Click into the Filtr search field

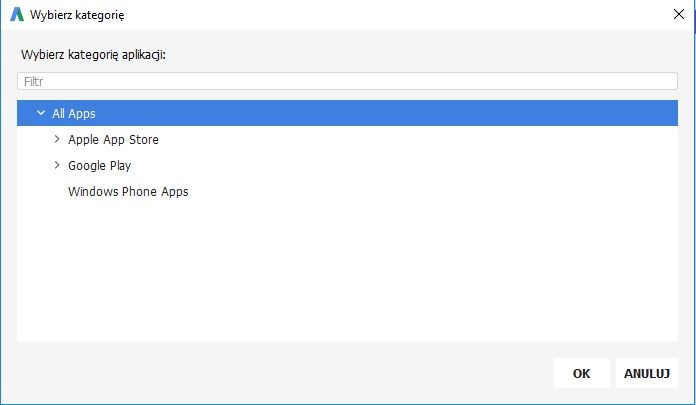pyautogui.click(x=346, y=81)
